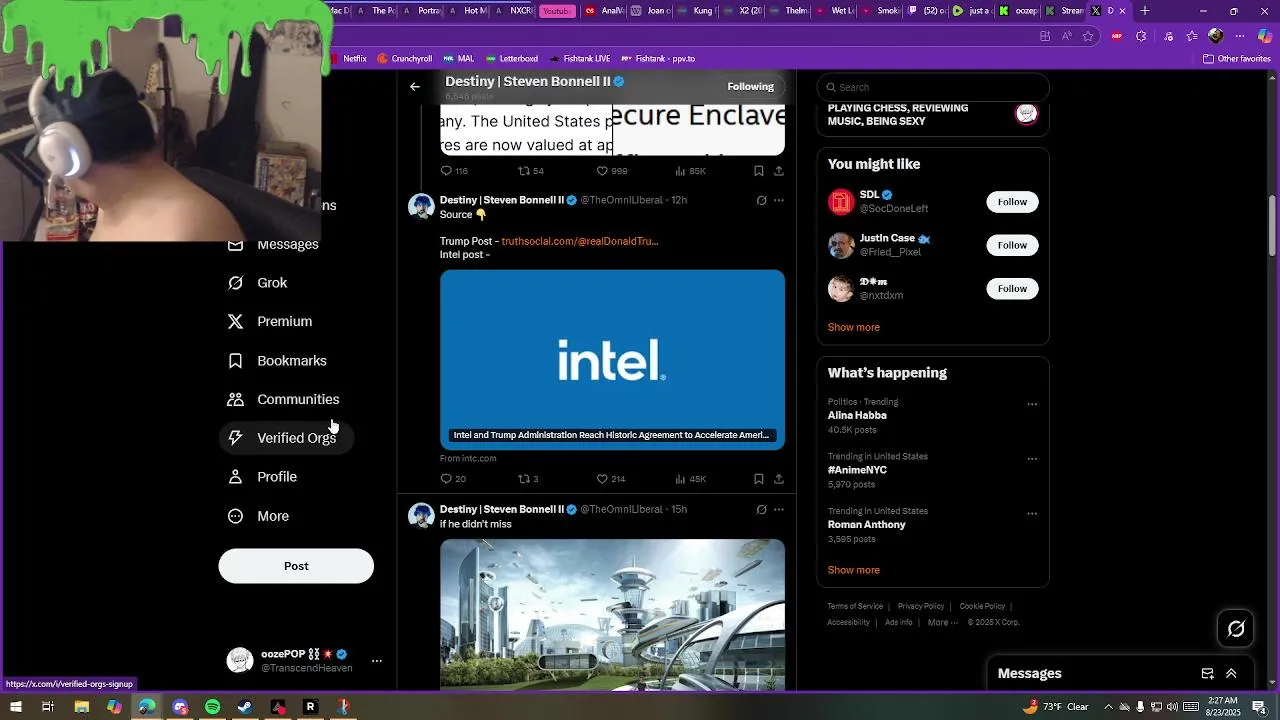Open more options for Roman Anthony trend
The height and width of the screenshot is (720, 1280).
(x=1032, y=514)
